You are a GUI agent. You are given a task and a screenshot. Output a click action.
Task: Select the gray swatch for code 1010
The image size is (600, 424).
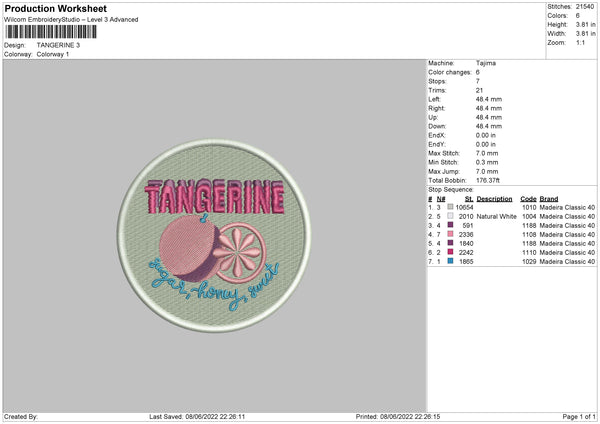(450, 207)
